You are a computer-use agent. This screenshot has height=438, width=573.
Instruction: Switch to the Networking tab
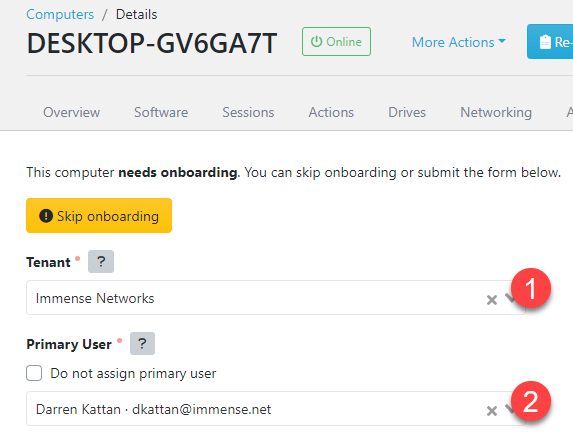pyautogui.click(x=496, y=112)
